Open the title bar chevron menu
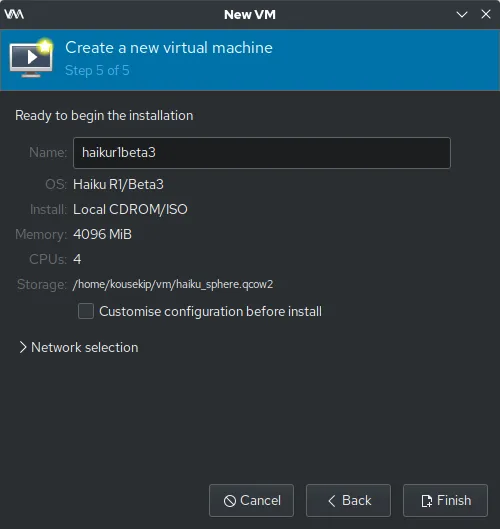The width and height of the screenshot is (500, 529). 462,14
